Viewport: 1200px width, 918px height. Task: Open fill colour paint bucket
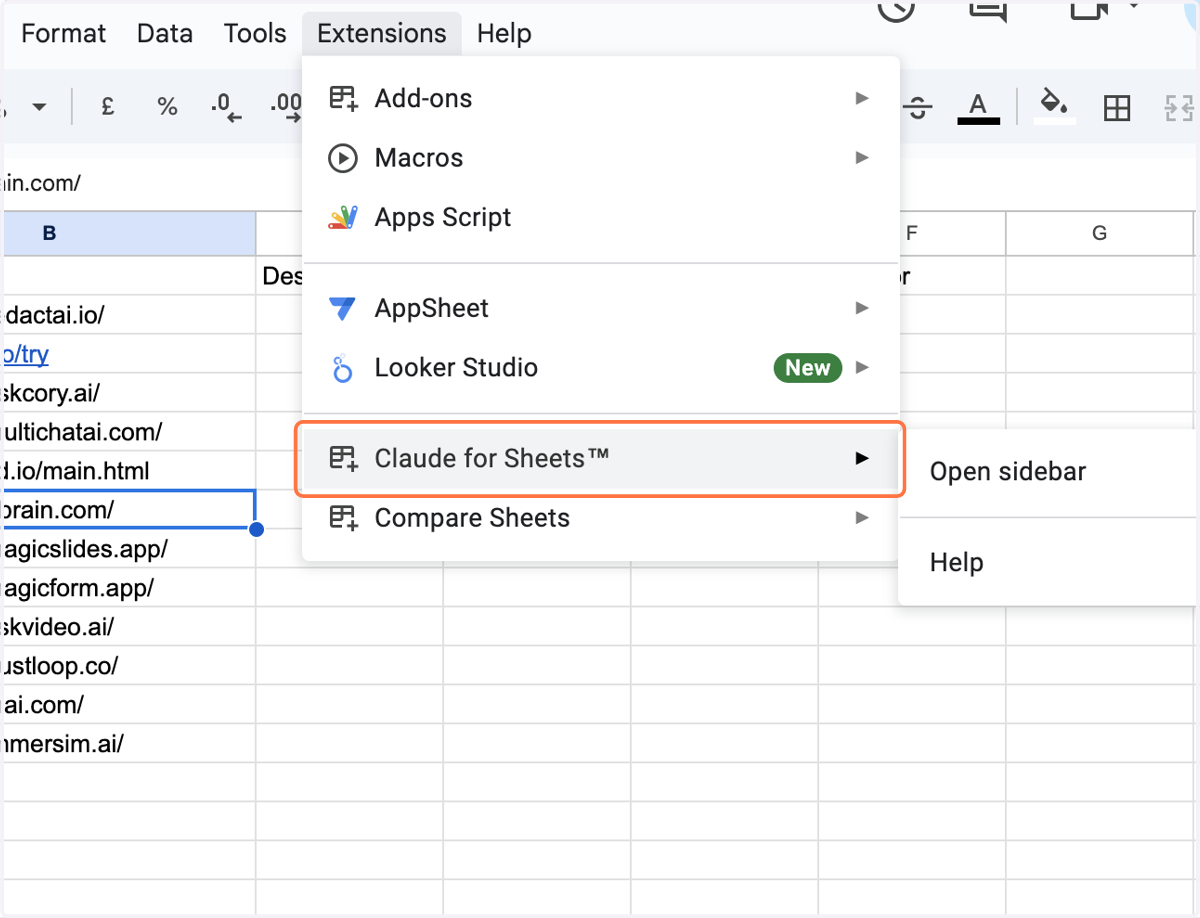tap(1055, 107)
